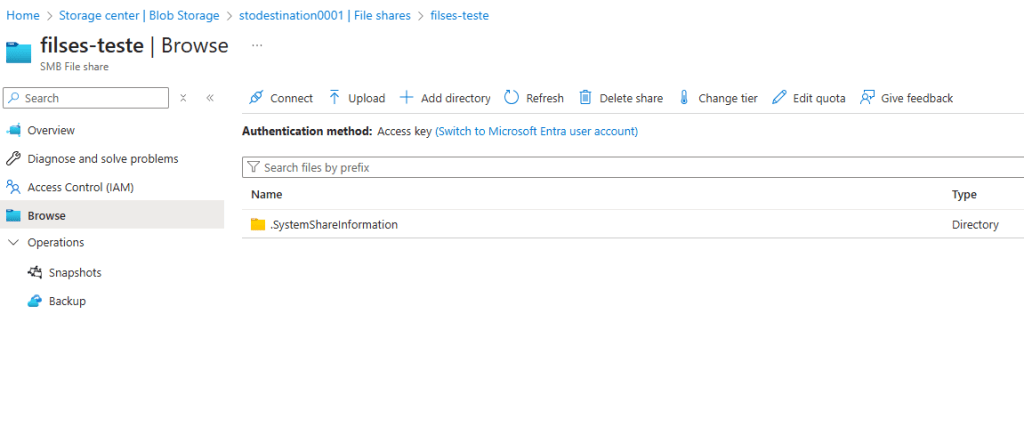The width and height of the screenshot is (1024, 435).
Task: Click the Search files by prefix field
Action: pyautogui.click(x=630, y=168)
